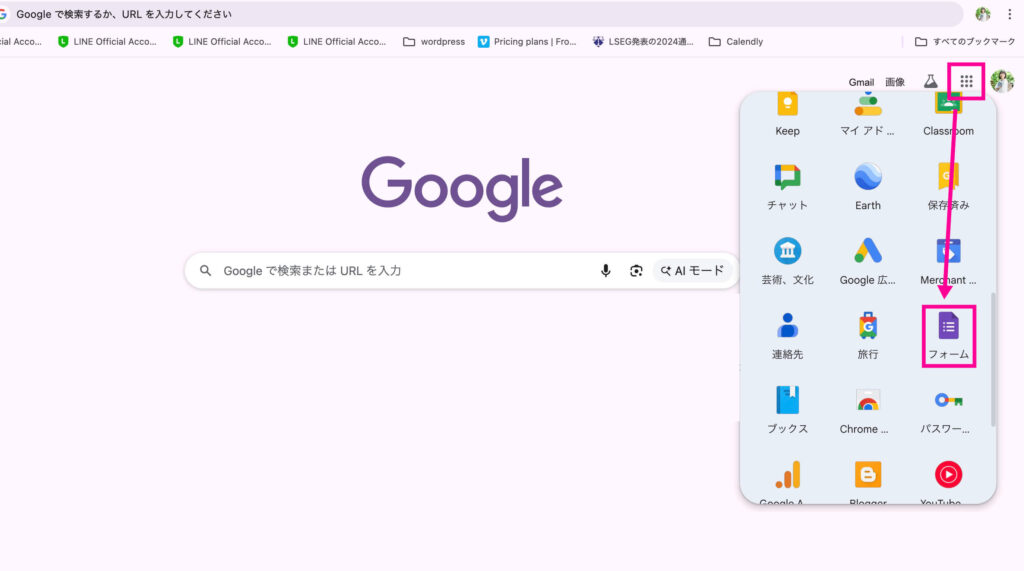Screen dimensions: 1024x571
Task: Open すべてのブックマーク folder
Action: pyautogui.click(x=966, y=42)
